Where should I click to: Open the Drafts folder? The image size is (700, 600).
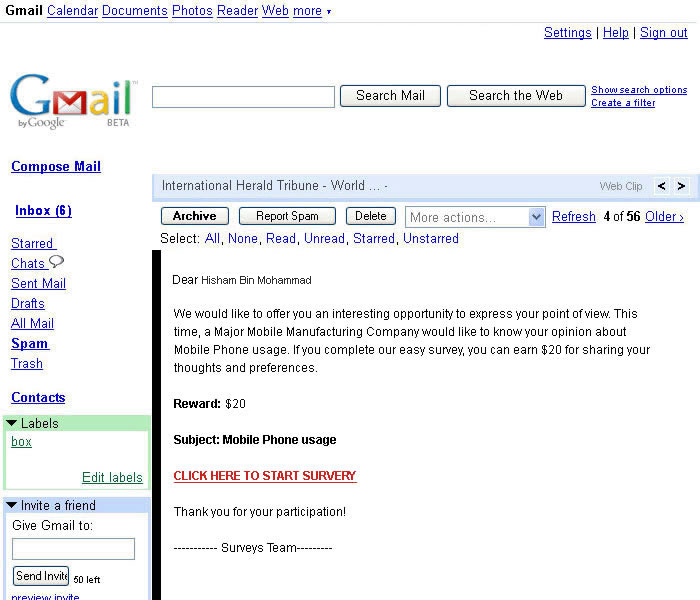click(28, 304)
